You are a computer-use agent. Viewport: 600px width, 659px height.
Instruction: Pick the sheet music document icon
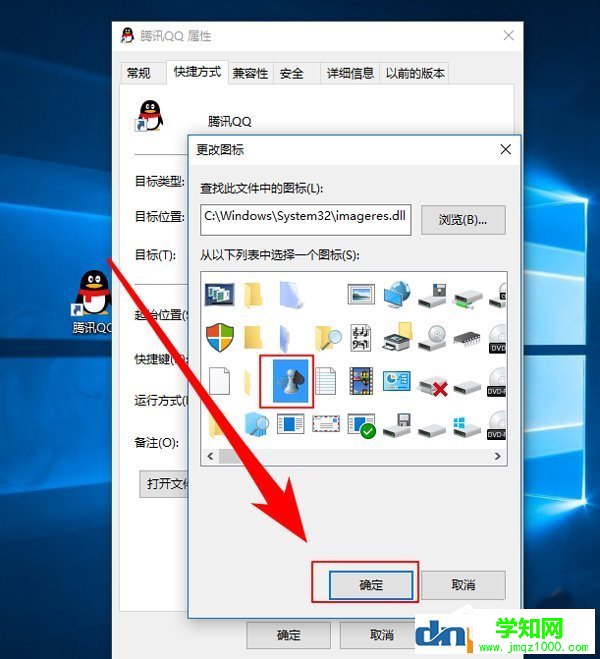click(x=361, y=337)
